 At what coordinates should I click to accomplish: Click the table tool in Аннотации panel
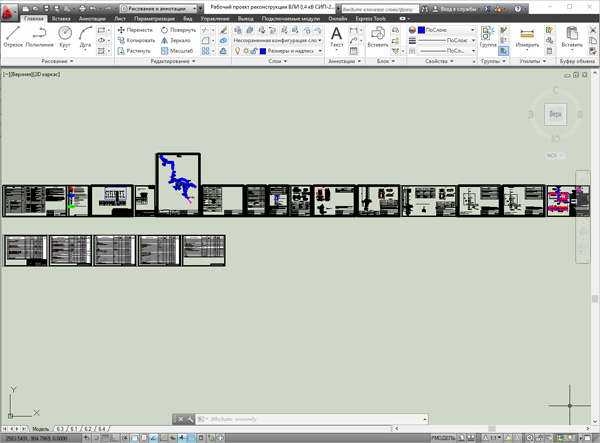pyautogui.click(x=354, y=50)
